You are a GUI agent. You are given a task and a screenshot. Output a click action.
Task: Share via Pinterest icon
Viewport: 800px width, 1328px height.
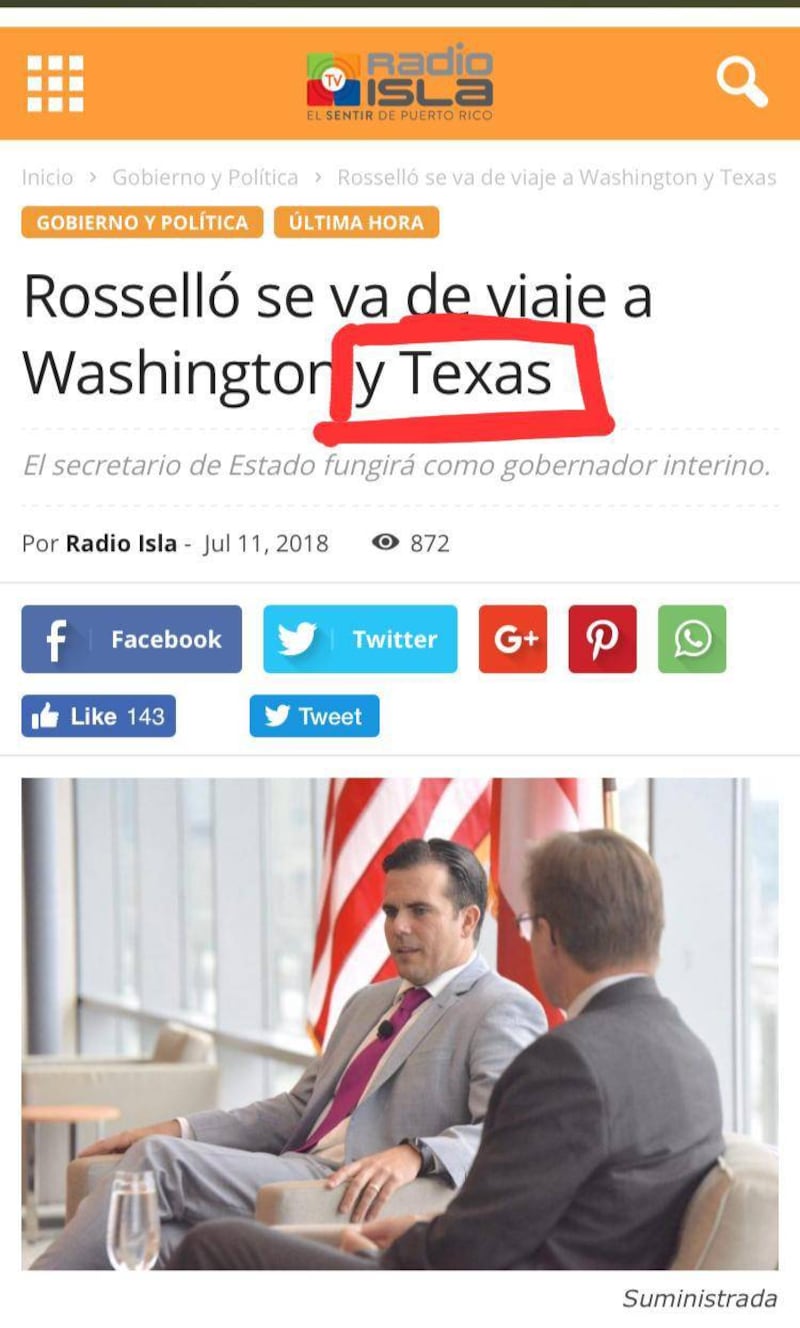click(x=602, y=639)
